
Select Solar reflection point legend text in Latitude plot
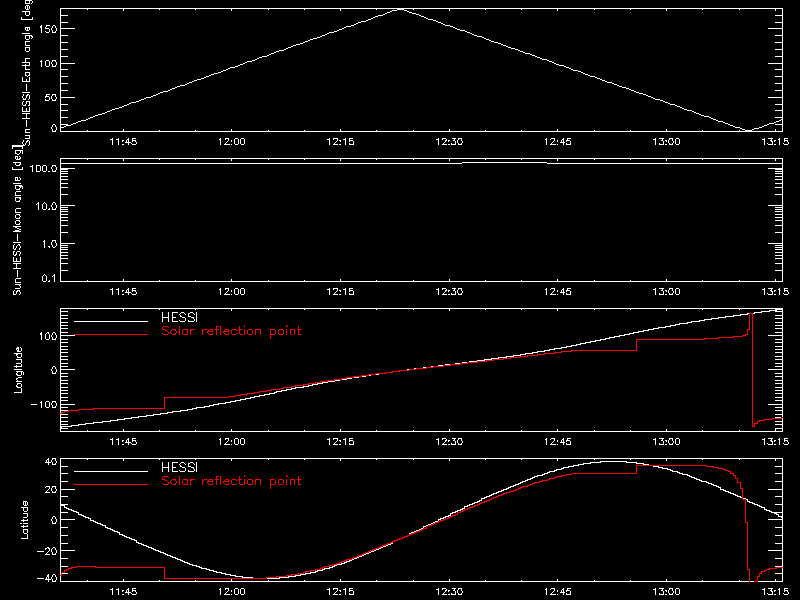231,481
